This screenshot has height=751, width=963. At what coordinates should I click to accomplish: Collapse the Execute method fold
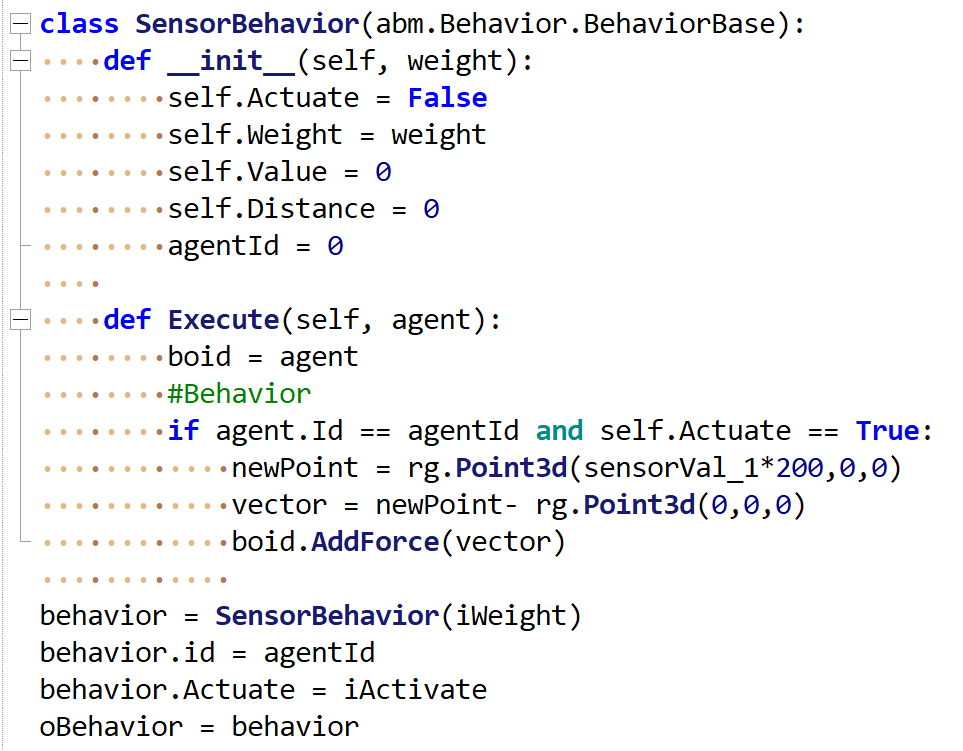(x=19, y=320)
